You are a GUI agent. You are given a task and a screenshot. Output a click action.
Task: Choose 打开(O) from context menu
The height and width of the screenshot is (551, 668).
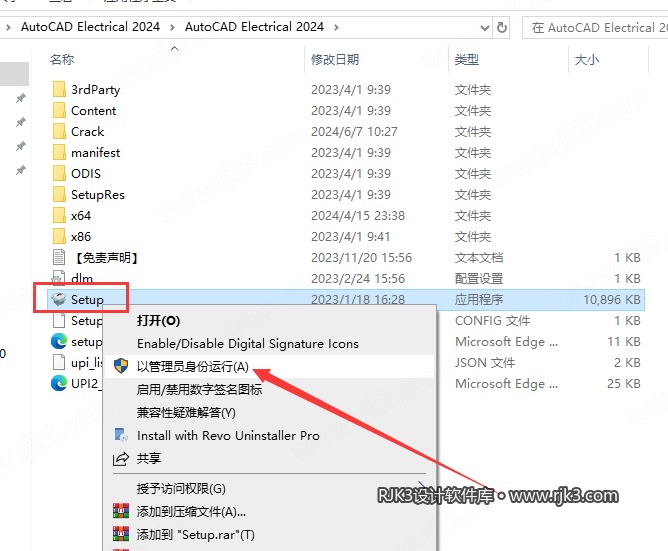pyautogui.click(x=158, y=320)
